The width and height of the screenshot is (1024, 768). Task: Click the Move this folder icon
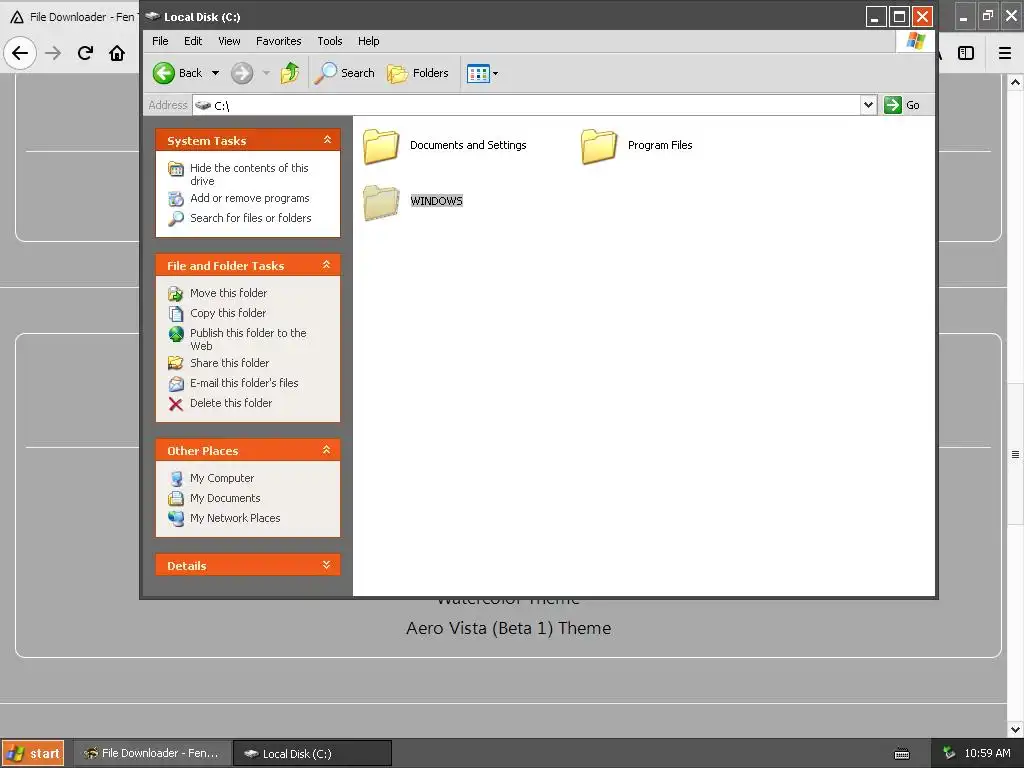tap(176, 294)
